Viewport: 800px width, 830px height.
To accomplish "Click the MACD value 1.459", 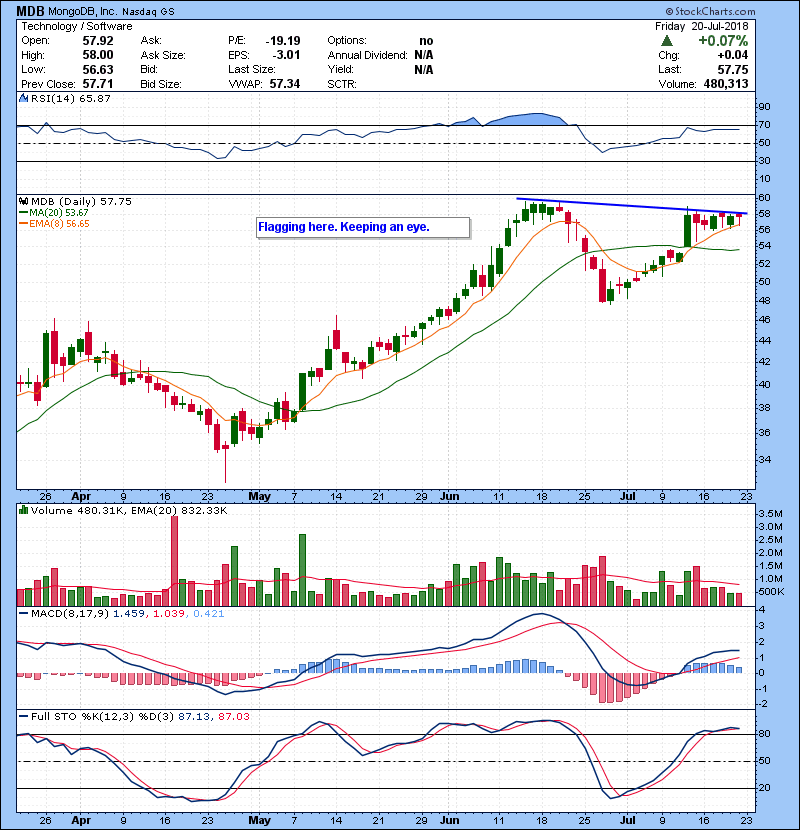I will [129, 614].
